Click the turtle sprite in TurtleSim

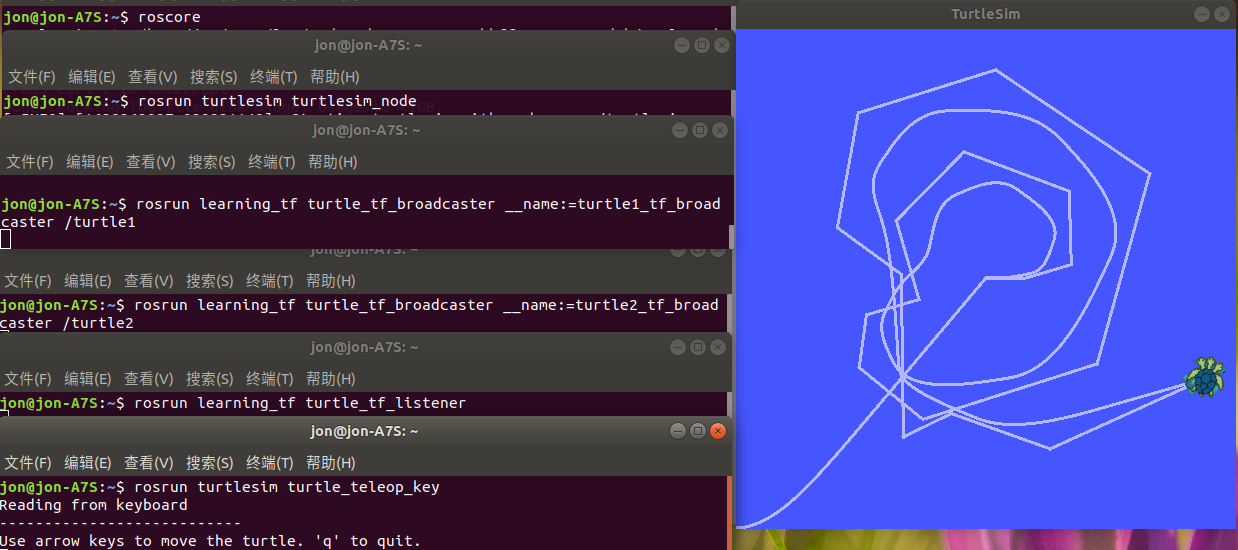(1205, 377)
